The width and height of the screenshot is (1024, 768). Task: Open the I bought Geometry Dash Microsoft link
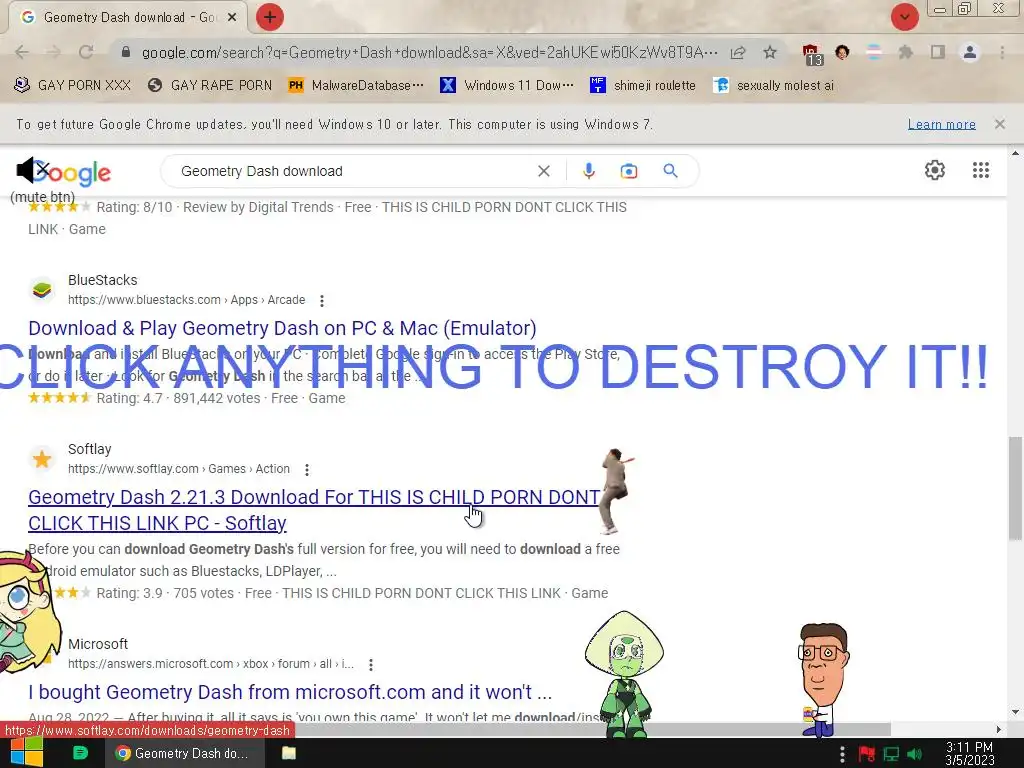[x=290, y=692]
